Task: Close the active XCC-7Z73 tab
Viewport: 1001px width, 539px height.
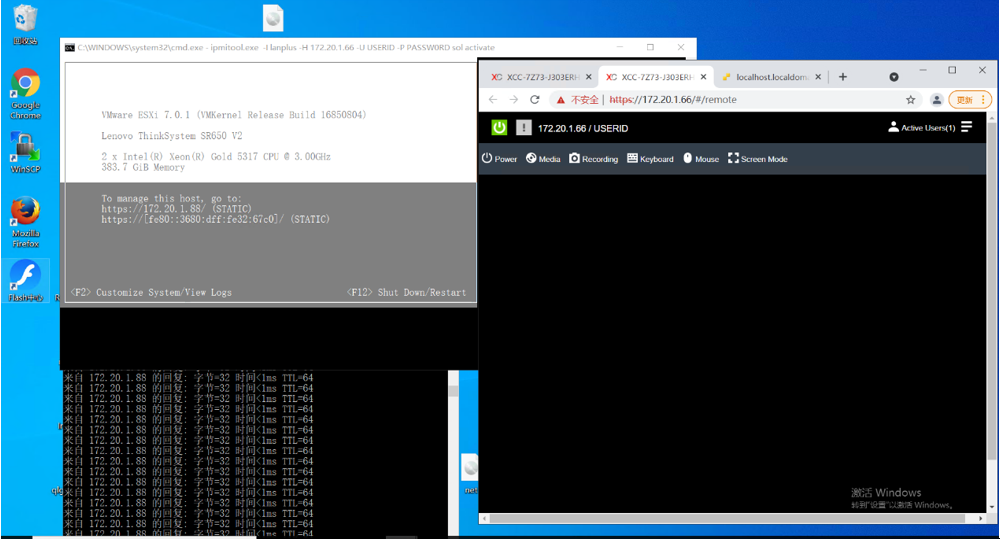Action: (x=704, y=77)
